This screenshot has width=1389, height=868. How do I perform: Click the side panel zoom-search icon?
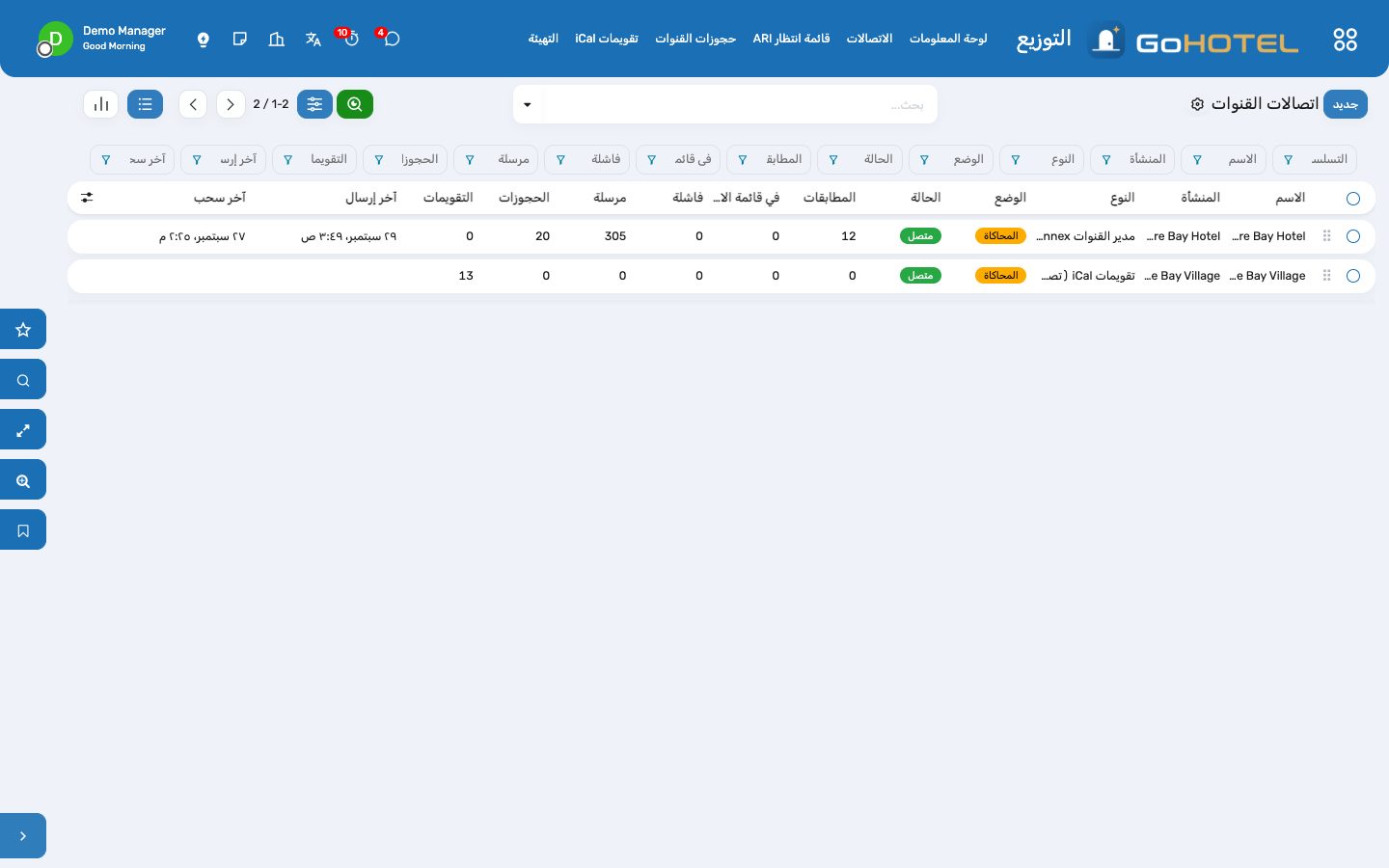tap(23, 480)
